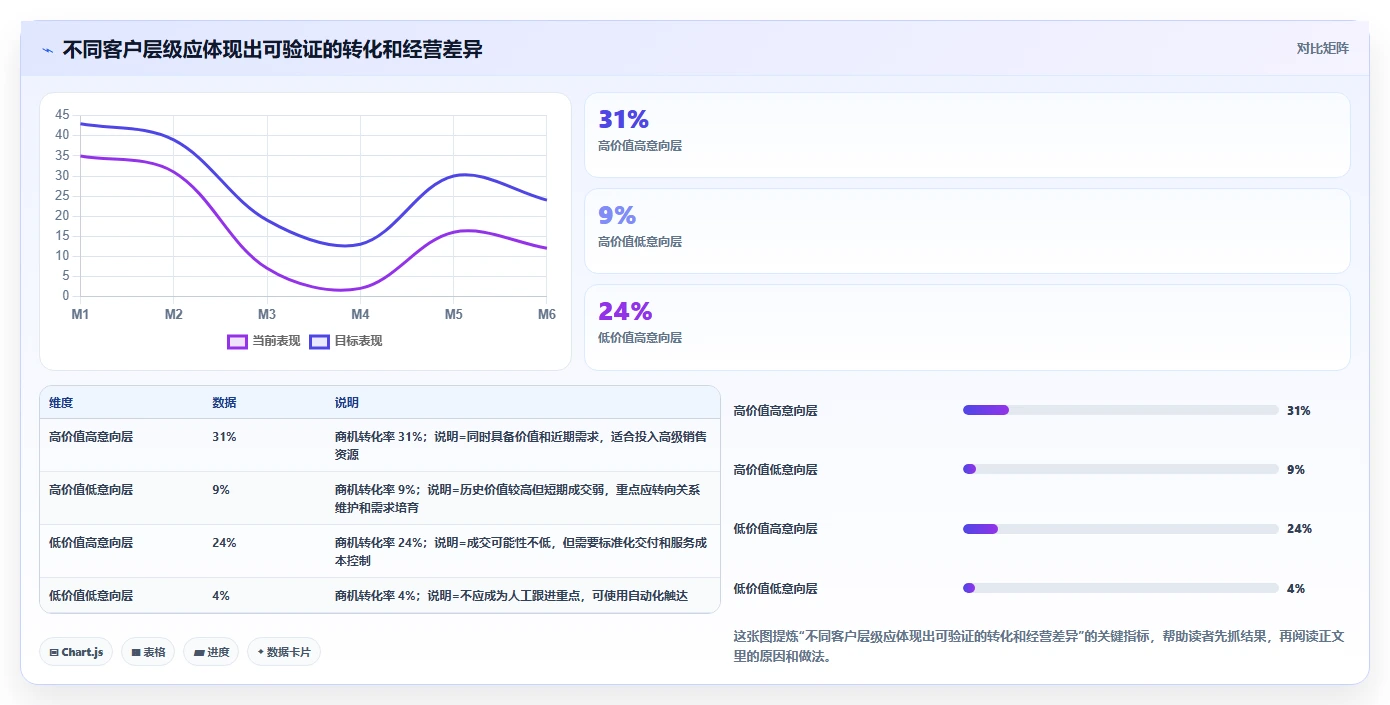The height and width of the screenshot is (705, 1390).
Task: Select the large 31% KPI card value
Action: [623, 119]
